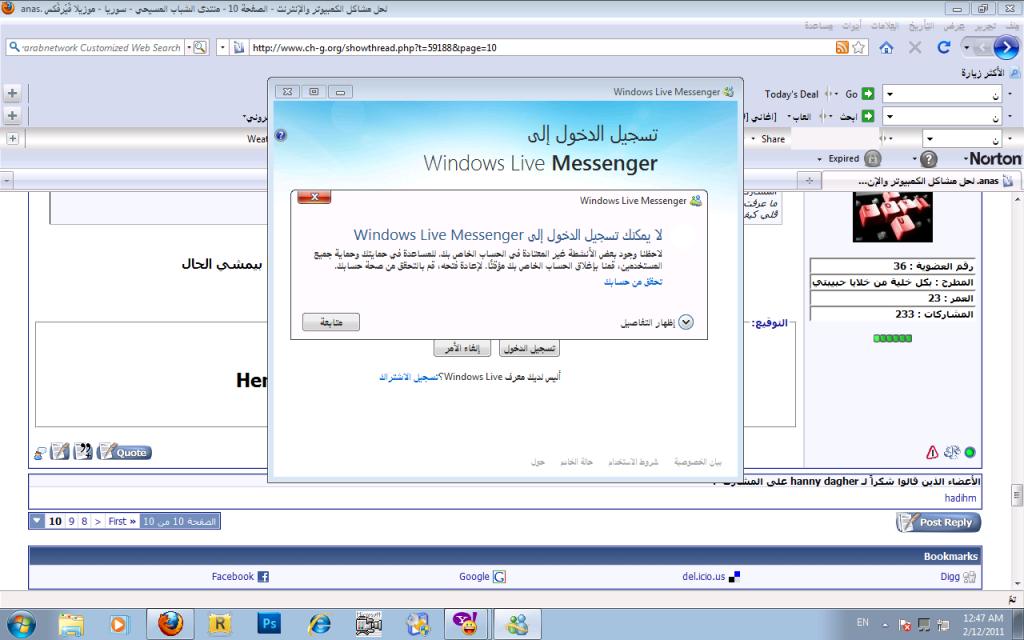This screenshot has width=1024, height=640.
Task: Click the Norton help question mark icon
Action: [928, 159]
